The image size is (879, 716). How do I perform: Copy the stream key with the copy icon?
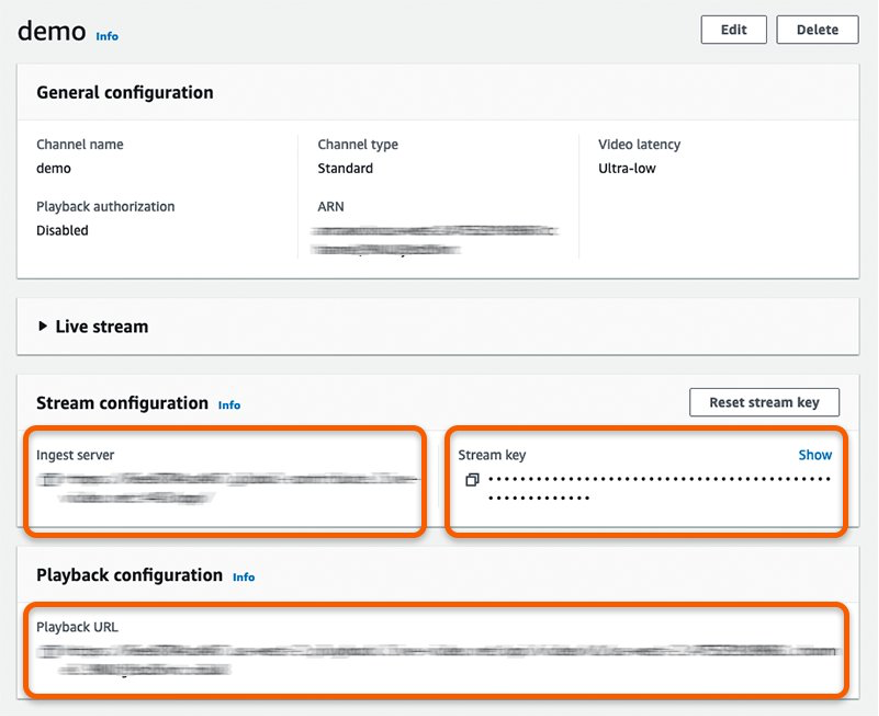click(x=472, y=480)
